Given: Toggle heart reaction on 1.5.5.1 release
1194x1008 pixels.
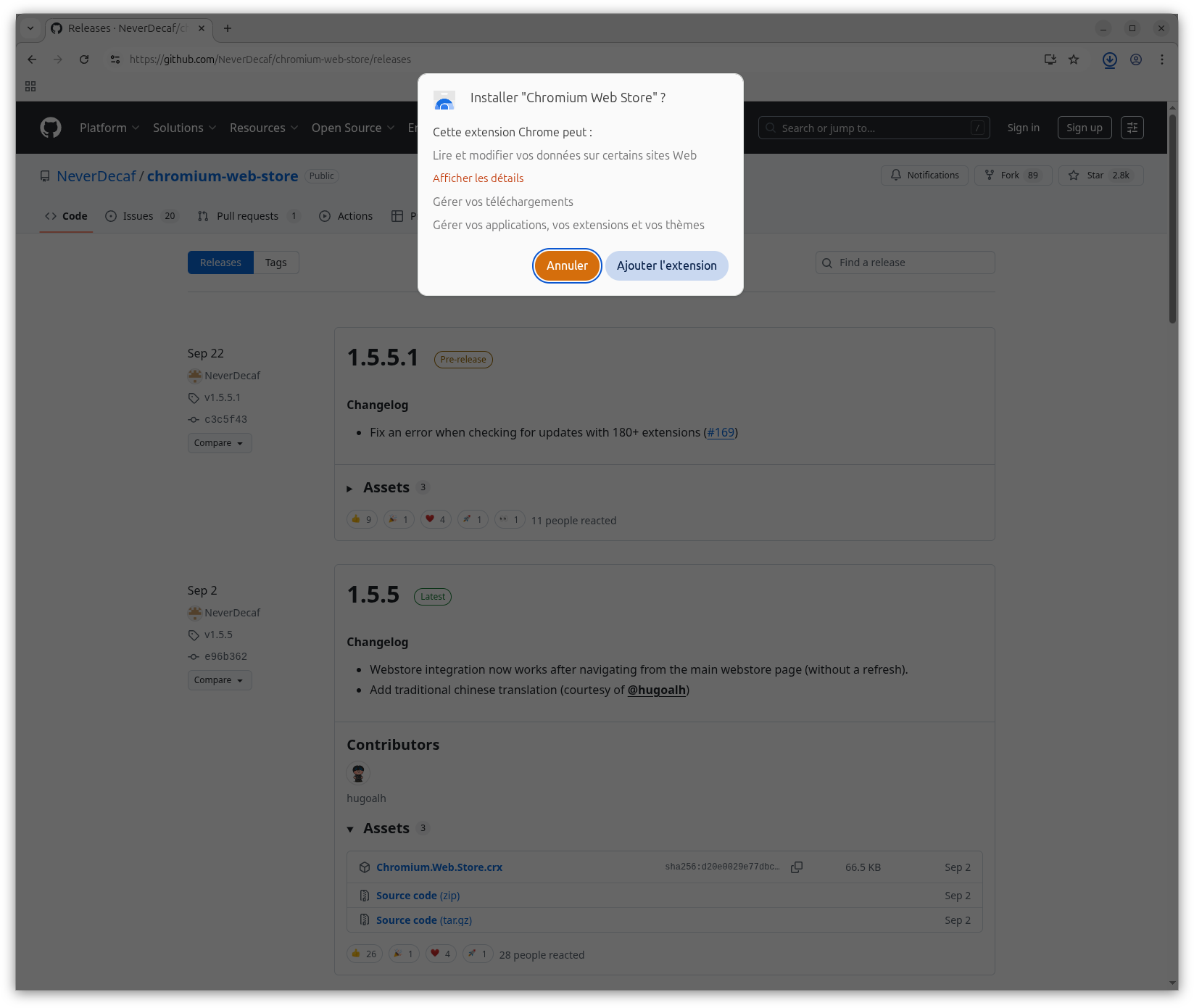Looking at the screenshot, I should [x=436, y=519].
